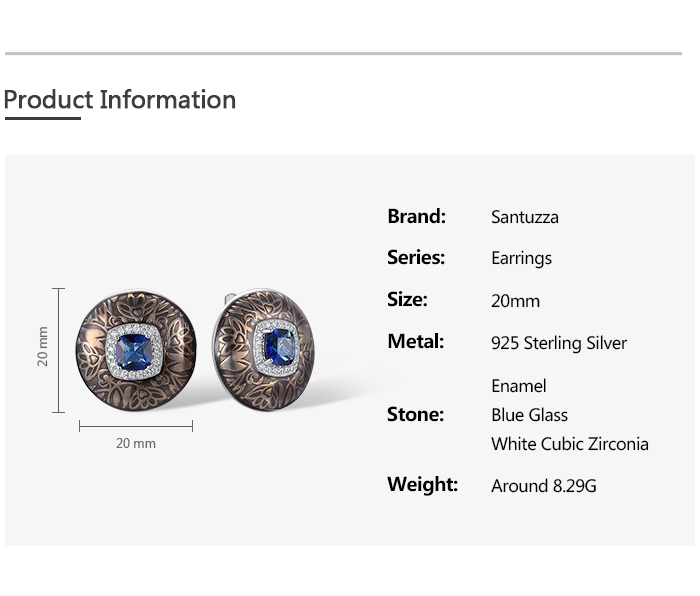Click the Series: label

(416, 258)
